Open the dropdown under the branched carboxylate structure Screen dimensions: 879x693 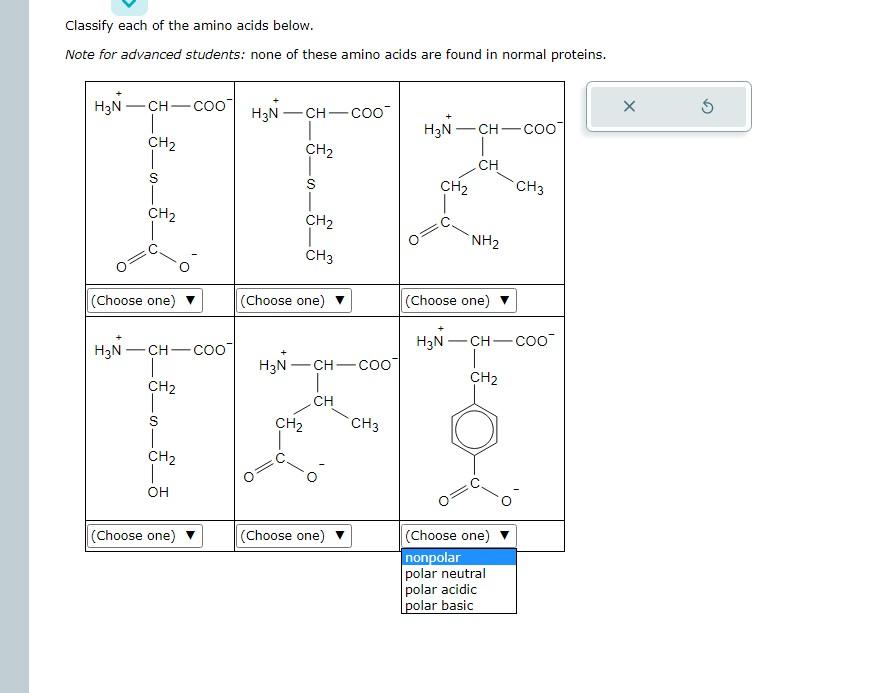(292, 535)
